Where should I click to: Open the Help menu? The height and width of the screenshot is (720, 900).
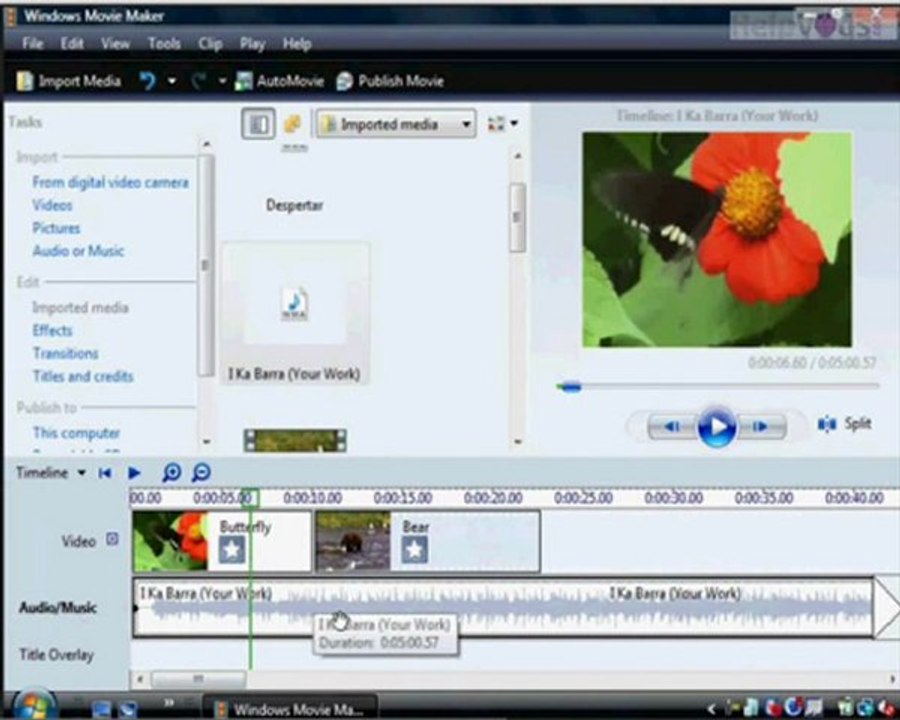click(297, 44)
